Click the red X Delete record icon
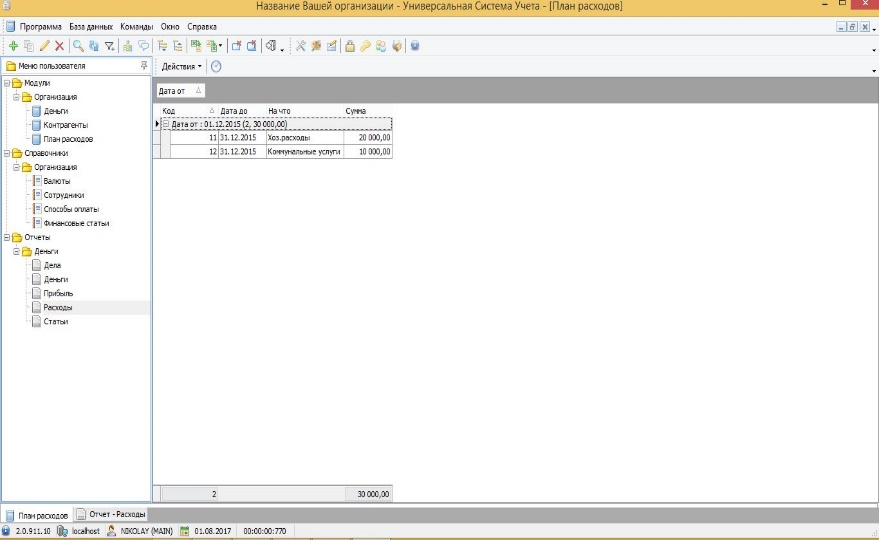Viewport: 879px width, 540px height. [x=59, y=46]
